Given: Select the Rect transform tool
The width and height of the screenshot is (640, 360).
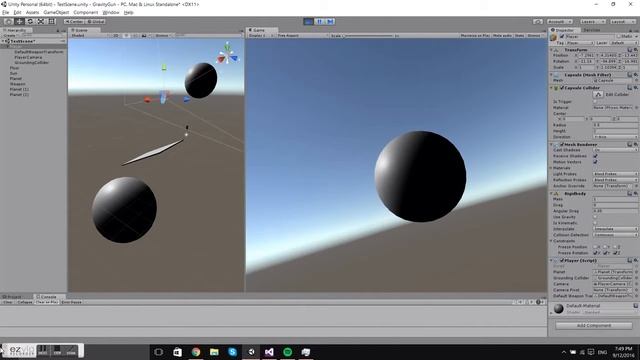Looking at the screenshot, I should (x=51, y=21).
